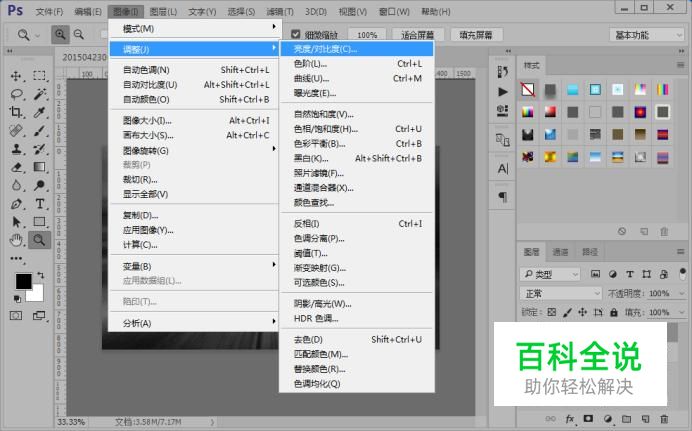
Task: Toggle lock transparent pixels
Action: [x=552, y=312]
